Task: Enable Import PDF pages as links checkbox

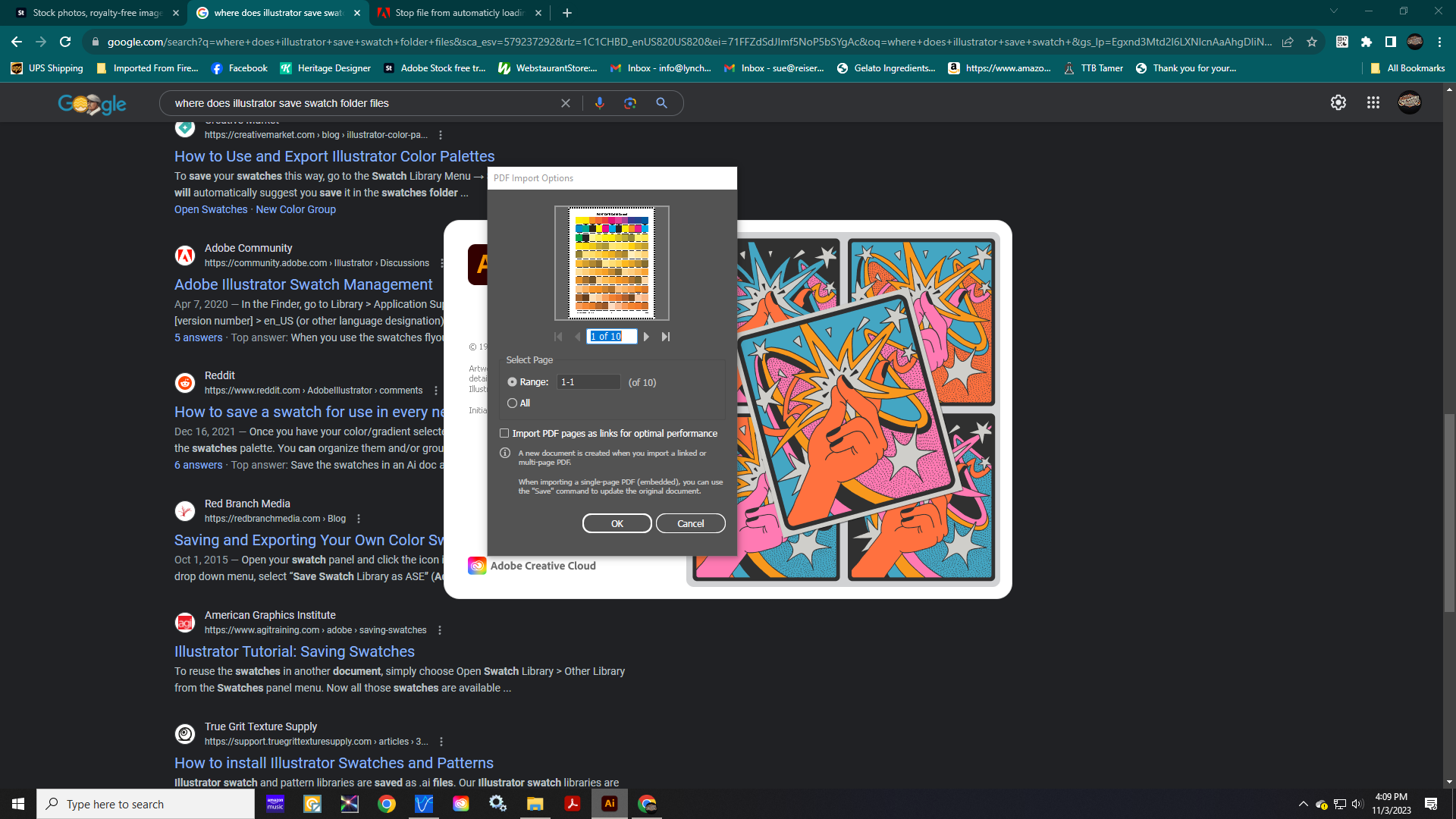Action: click(x=504, y=433)
